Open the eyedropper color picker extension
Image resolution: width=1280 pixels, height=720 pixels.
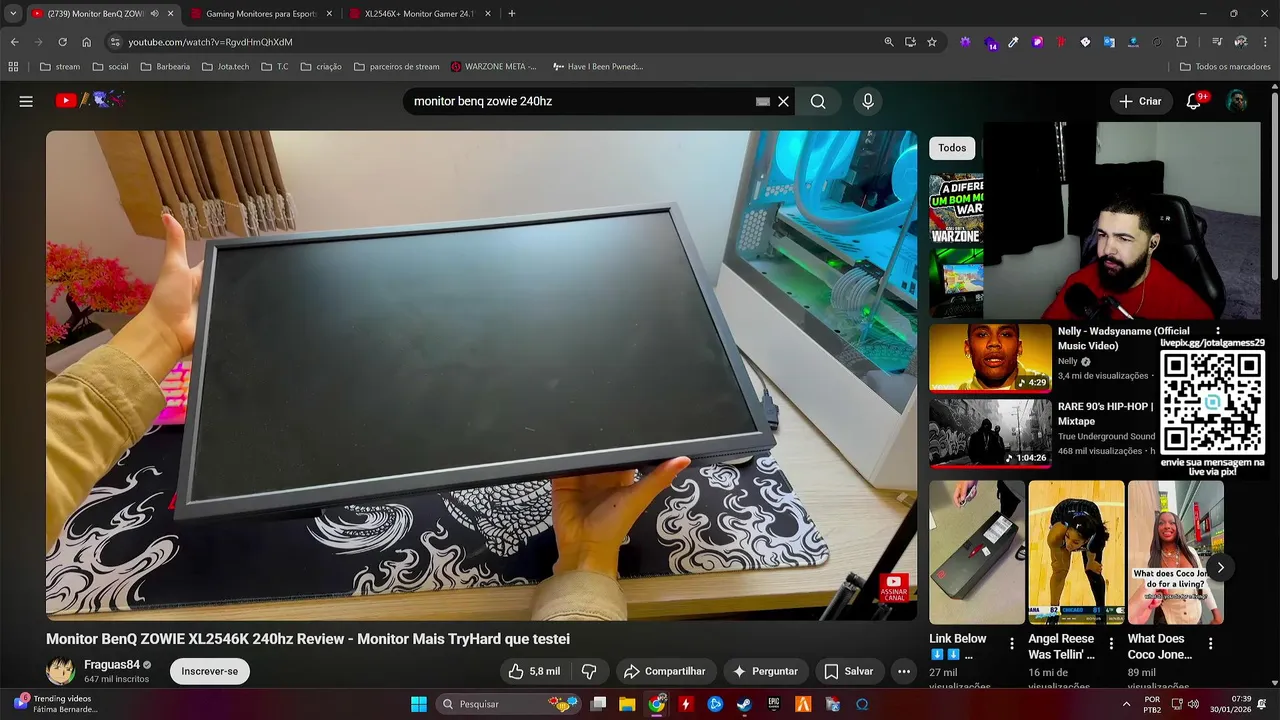click(x=1013, y=42)
